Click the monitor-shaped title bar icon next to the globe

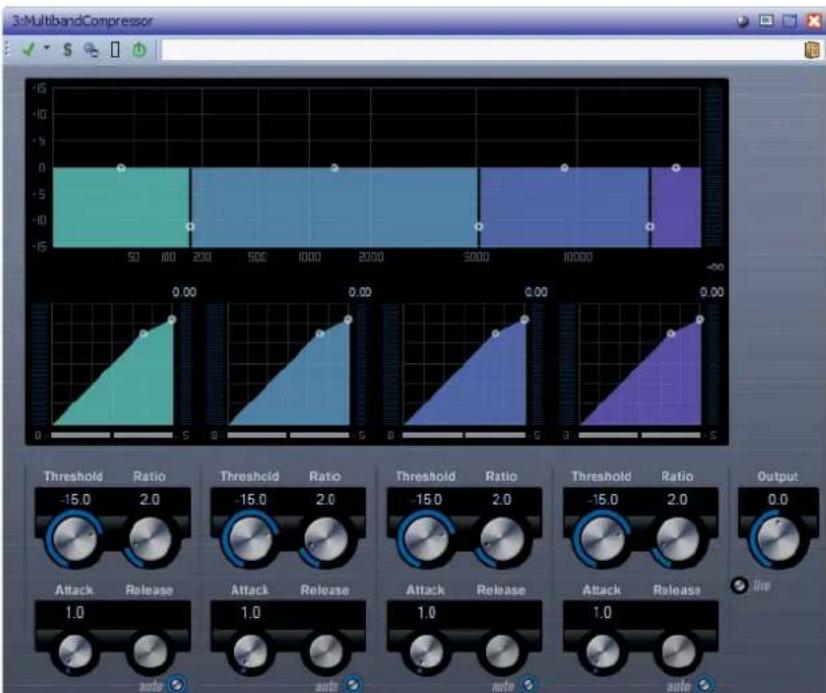tap(766, 21)
